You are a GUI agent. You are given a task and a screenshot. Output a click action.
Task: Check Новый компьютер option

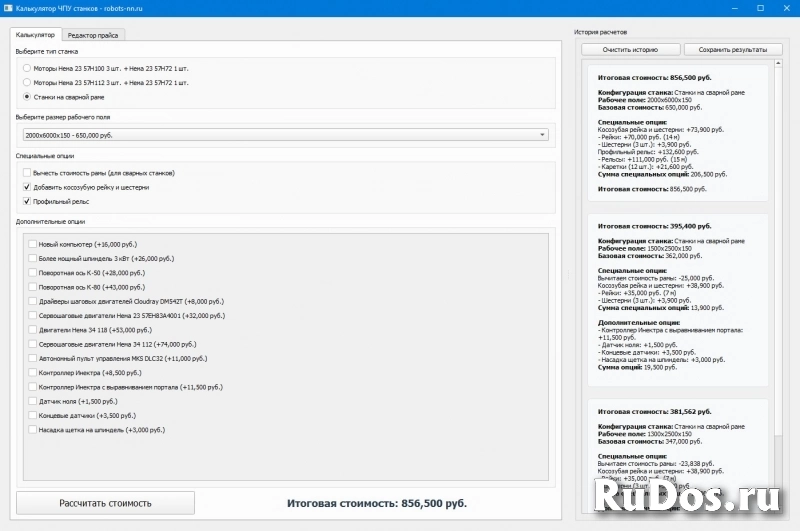(x=33, y=244)
